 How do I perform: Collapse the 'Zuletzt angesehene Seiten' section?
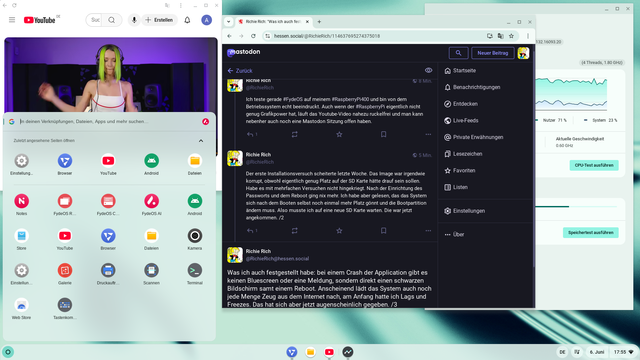pos(201,141)
